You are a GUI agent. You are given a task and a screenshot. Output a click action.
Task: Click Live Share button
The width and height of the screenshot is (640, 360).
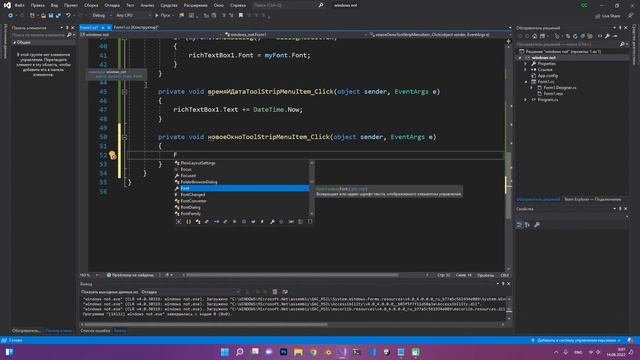[x=607, y=16]
